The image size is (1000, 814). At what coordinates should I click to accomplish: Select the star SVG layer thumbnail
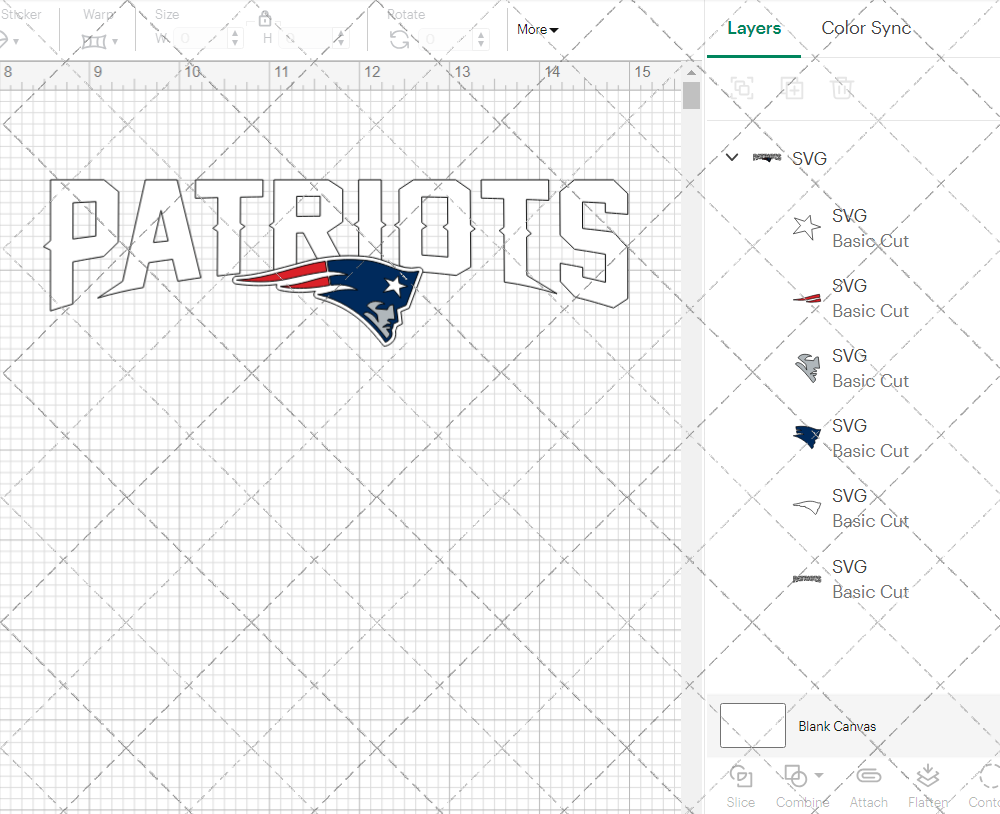[x=807, y=227]
